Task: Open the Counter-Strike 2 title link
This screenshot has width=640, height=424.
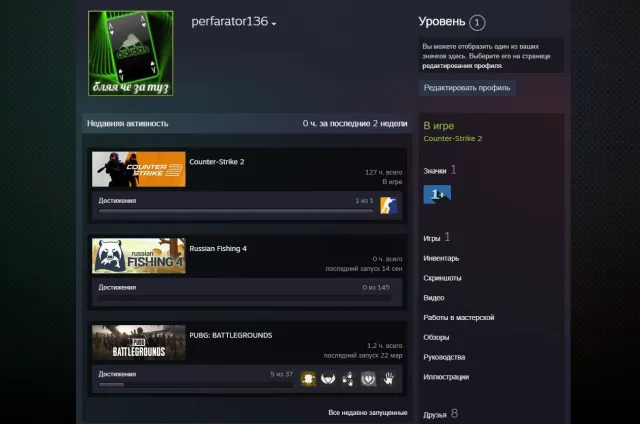Action: [x=217, y=162]
